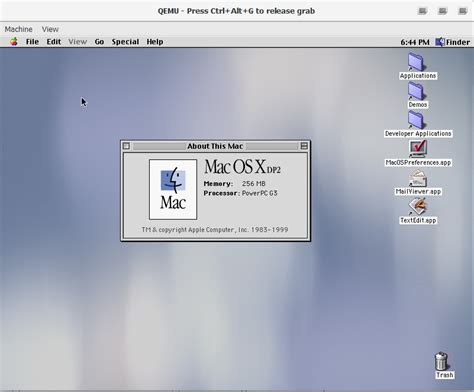Open the Apple logo menu
Screen dimensions: 474x392
coord(14,42)
